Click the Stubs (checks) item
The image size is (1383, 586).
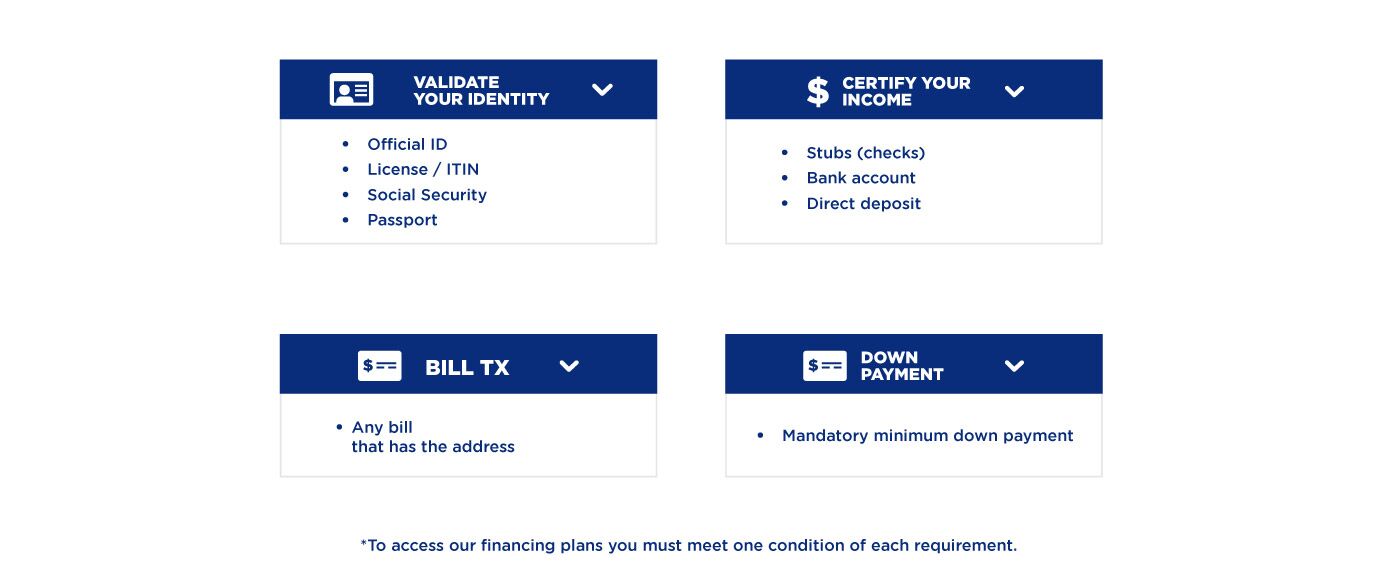(x=865, y=153)
